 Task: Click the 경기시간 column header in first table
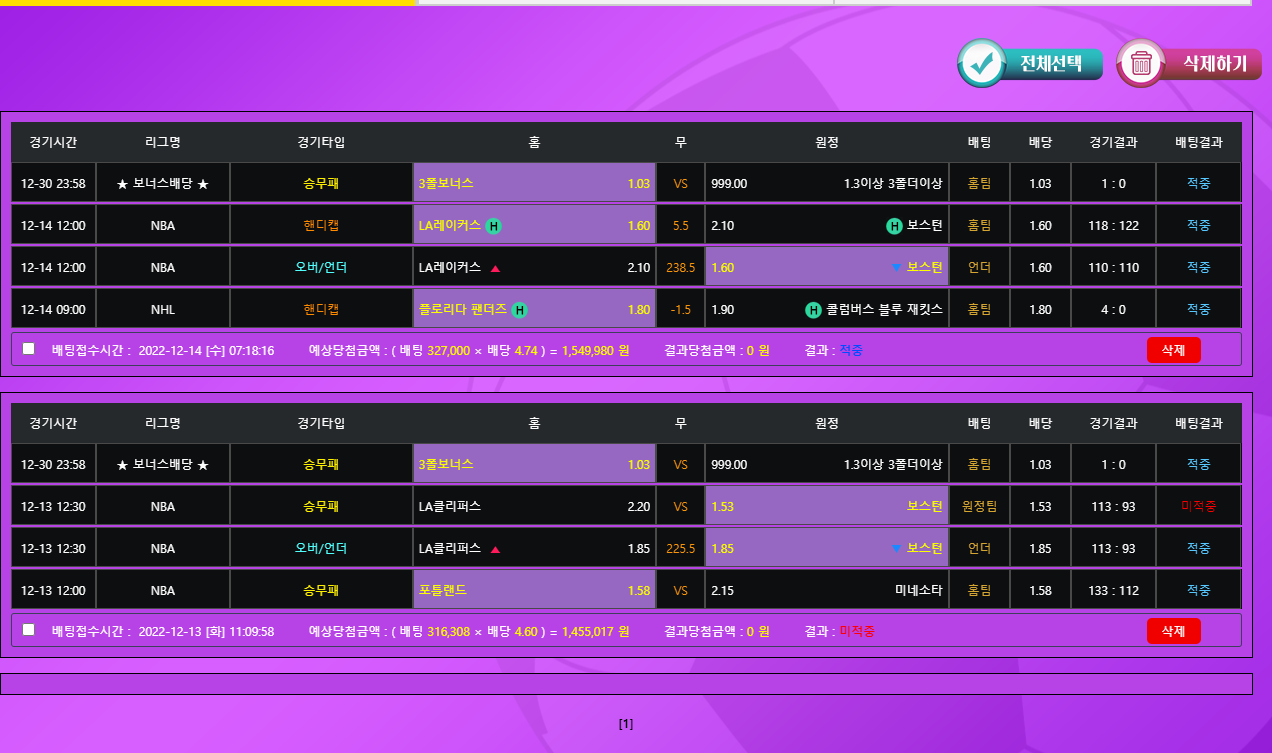coord(54,142)
